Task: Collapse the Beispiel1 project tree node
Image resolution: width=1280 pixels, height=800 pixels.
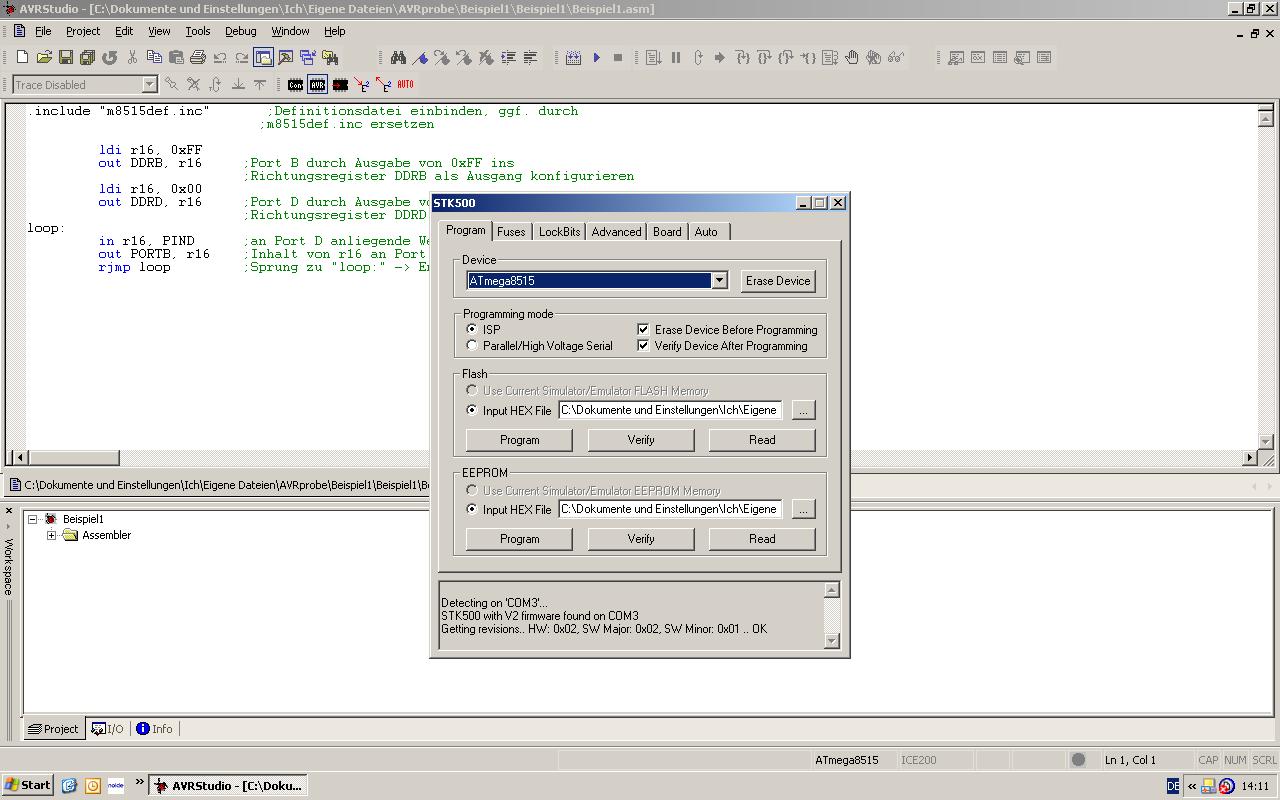Action: tap(33, 519)
